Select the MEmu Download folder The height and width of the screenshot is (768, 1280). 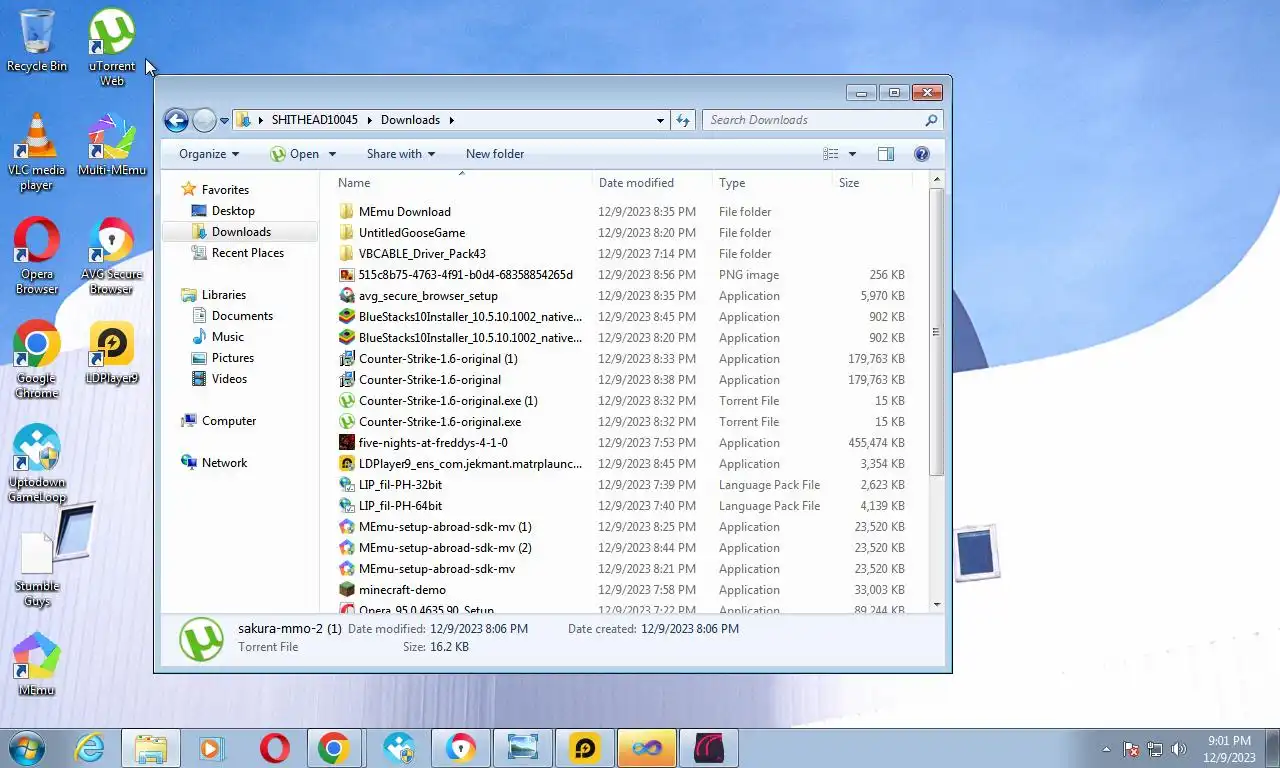(x=404, y=212)
